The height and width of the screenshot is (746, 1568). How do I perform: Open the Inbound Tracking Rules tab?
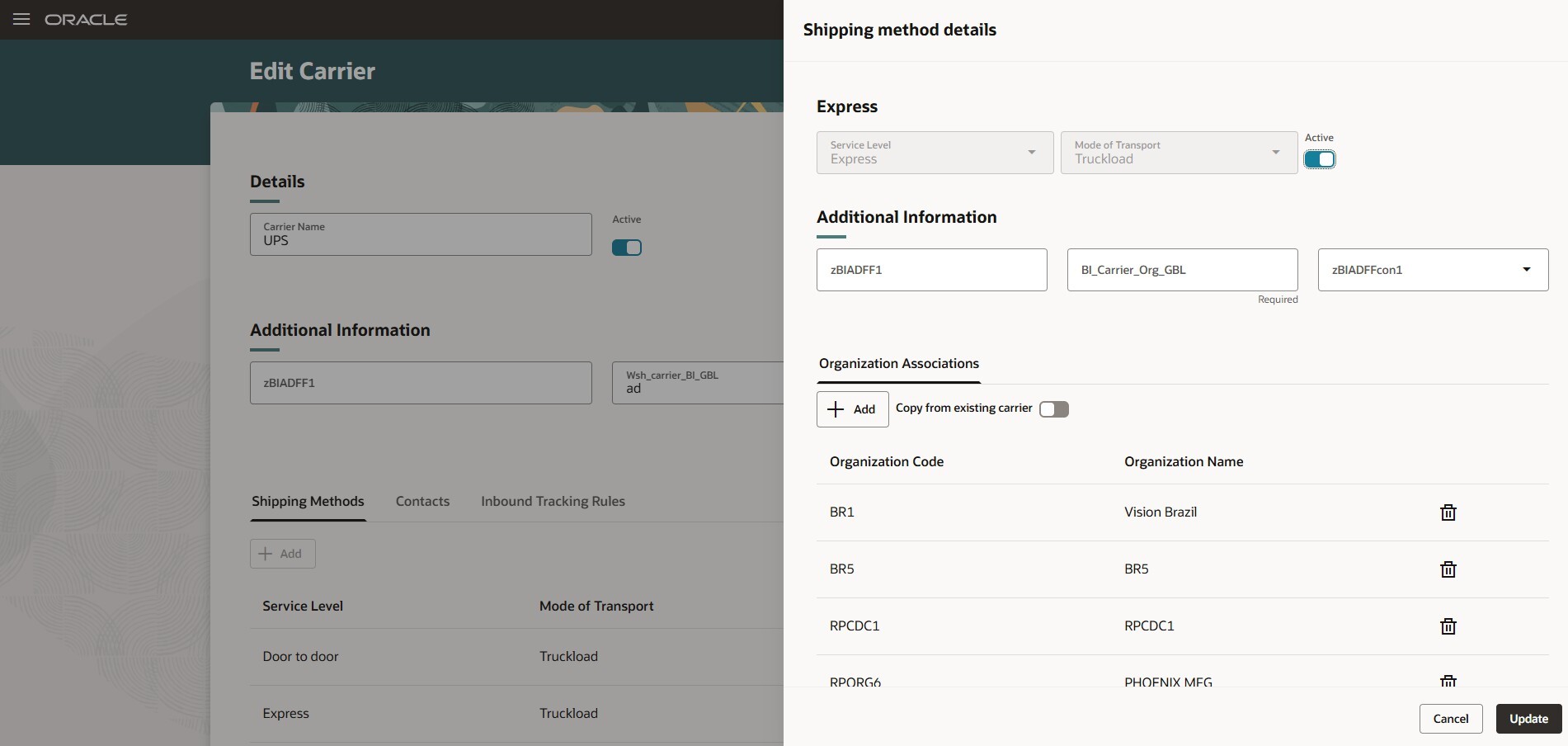[x=553, y=502]
